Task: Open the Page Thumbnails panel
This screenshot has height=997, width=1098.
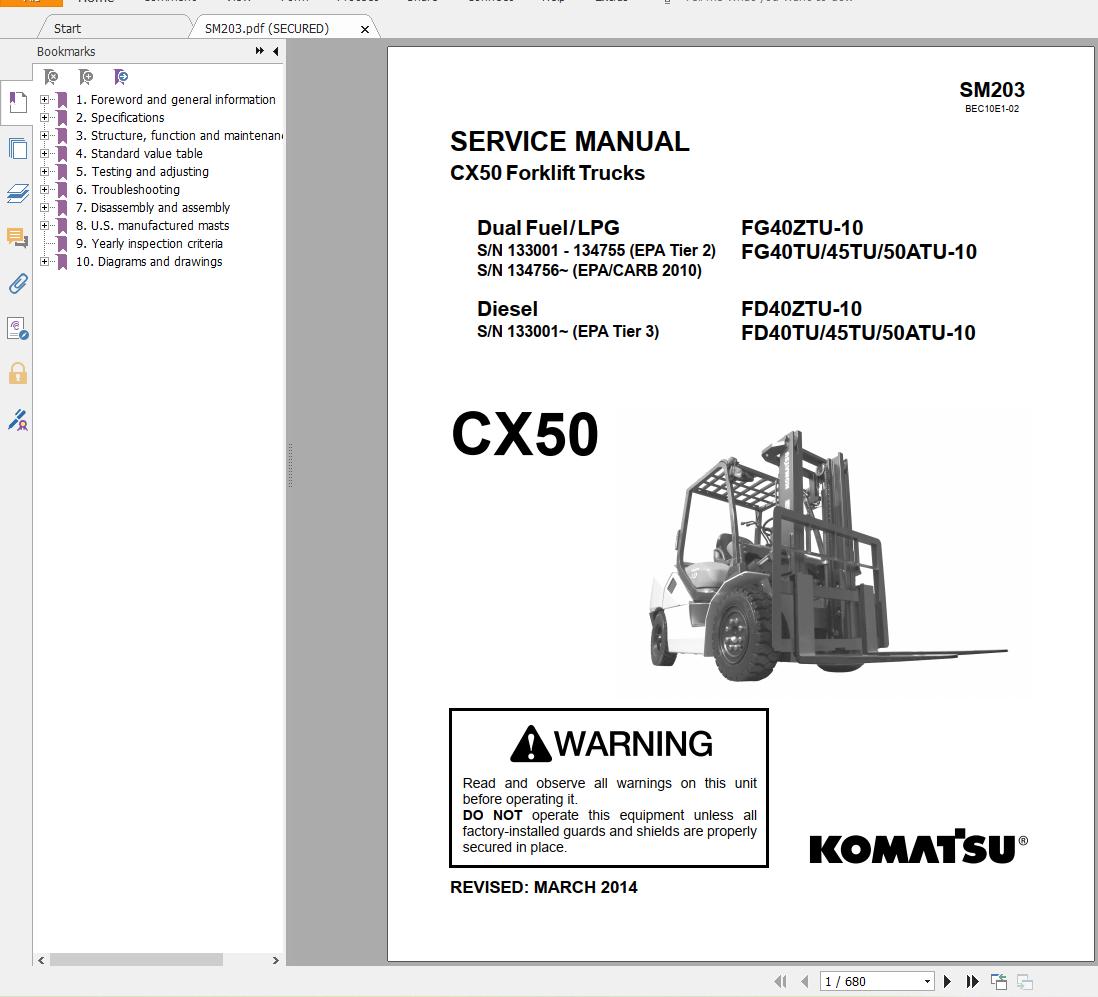Action: click(17, 148)
